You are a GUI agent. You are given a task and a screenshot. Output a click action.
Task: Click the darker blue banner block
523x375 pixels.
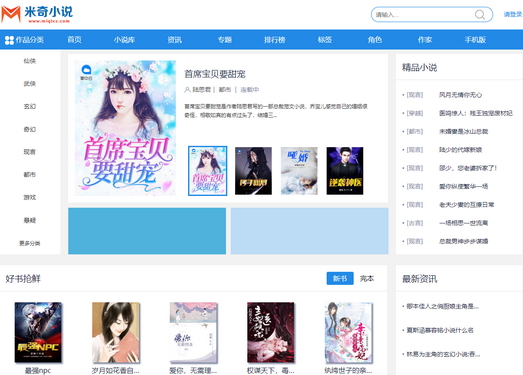147,231
